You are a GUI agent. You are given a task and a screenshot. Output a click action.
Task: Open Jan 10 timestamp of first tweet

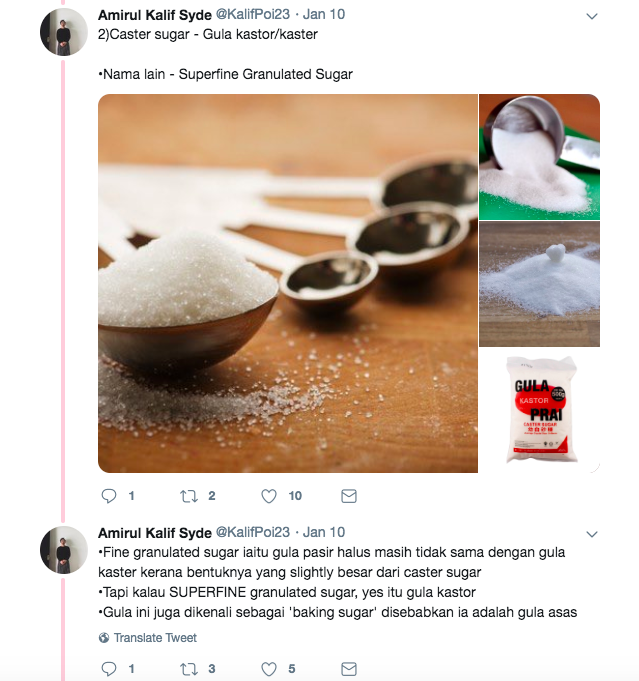click(x=324, y=14)
